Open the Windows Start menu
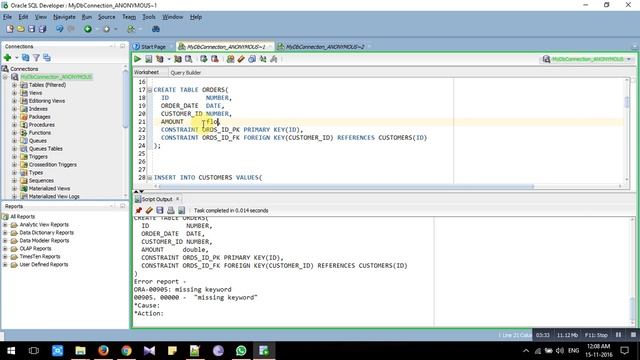The width and height of the screenshot is (640, 360). point(11,351)
